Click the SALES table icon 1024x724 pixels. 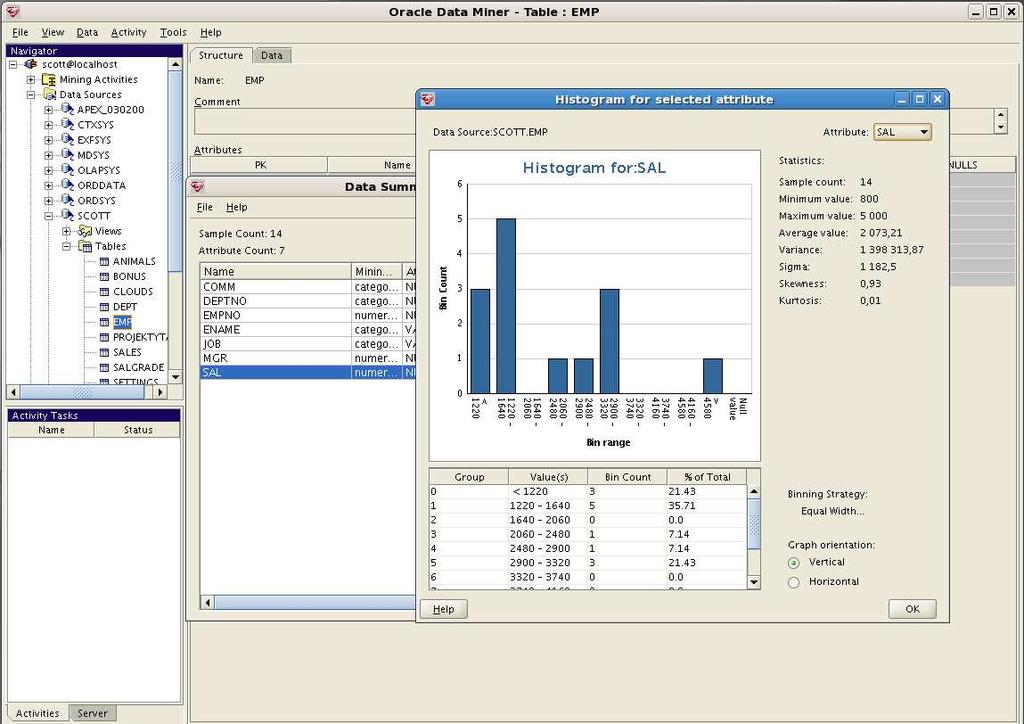pos(104,352)
